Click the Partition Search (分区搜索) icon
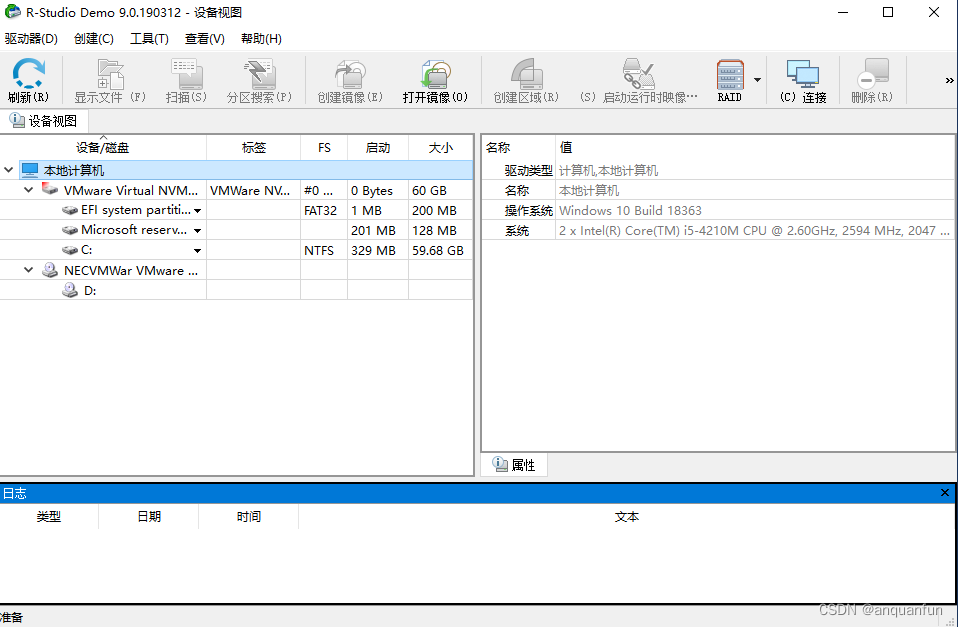This screenshot has height=627, width=958. [260, 75]
